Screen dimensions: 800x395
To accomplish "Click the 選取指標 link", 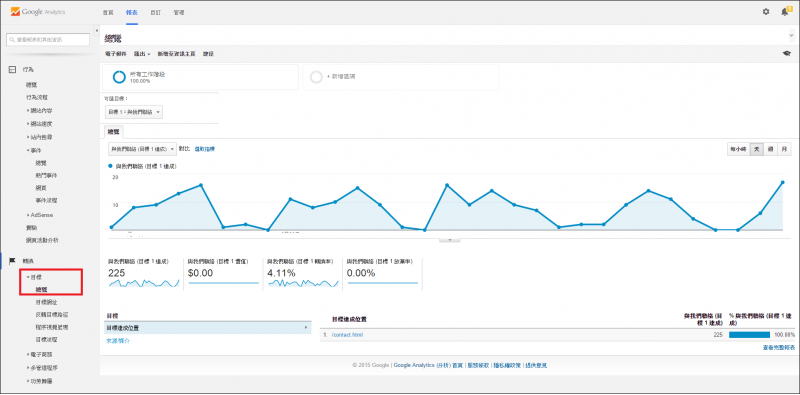I will pyautogui.click(x=205, y=149).
